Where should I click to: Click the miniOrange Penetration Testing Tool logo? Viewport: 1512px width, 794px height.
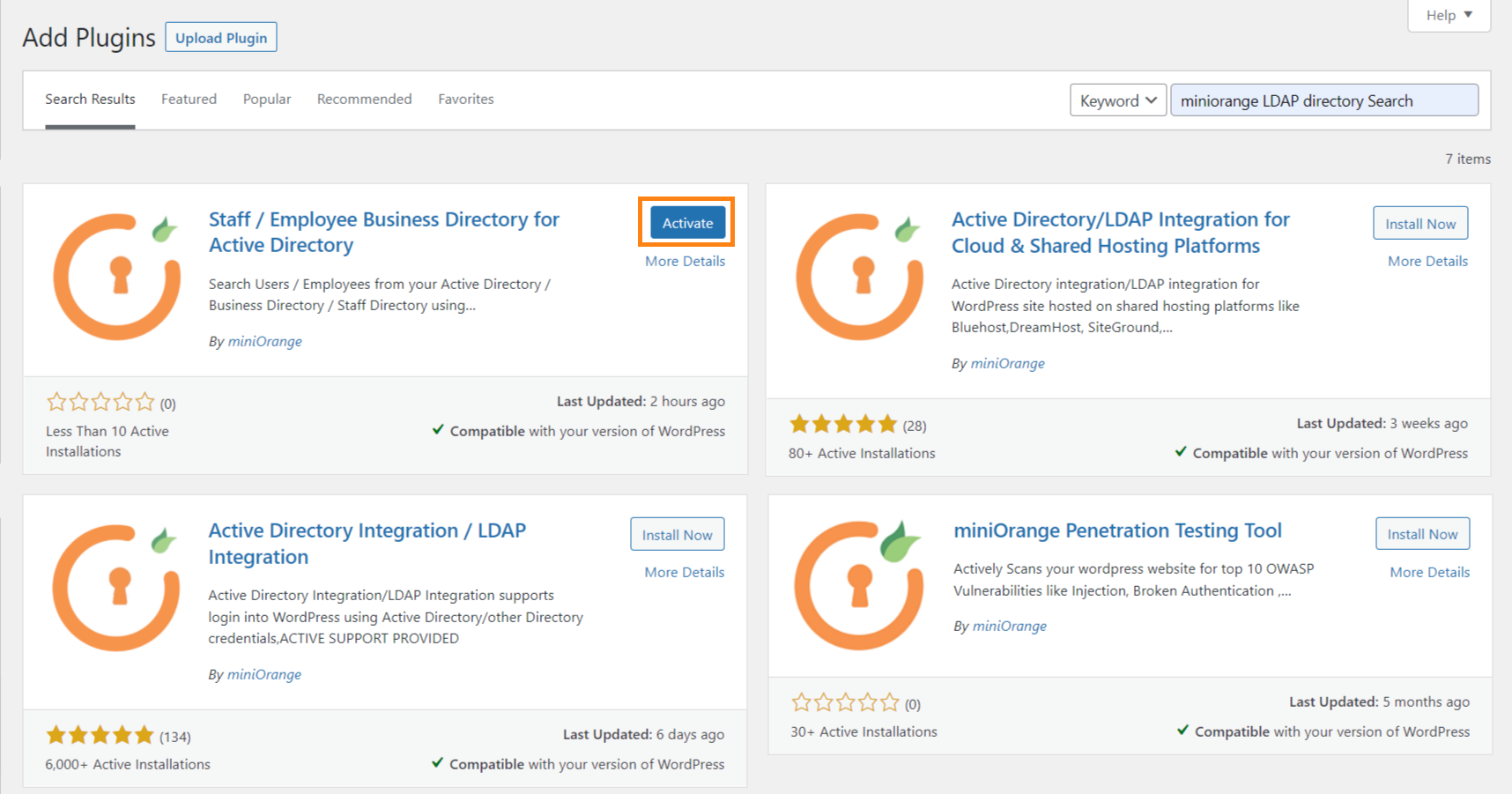point(859,585)
